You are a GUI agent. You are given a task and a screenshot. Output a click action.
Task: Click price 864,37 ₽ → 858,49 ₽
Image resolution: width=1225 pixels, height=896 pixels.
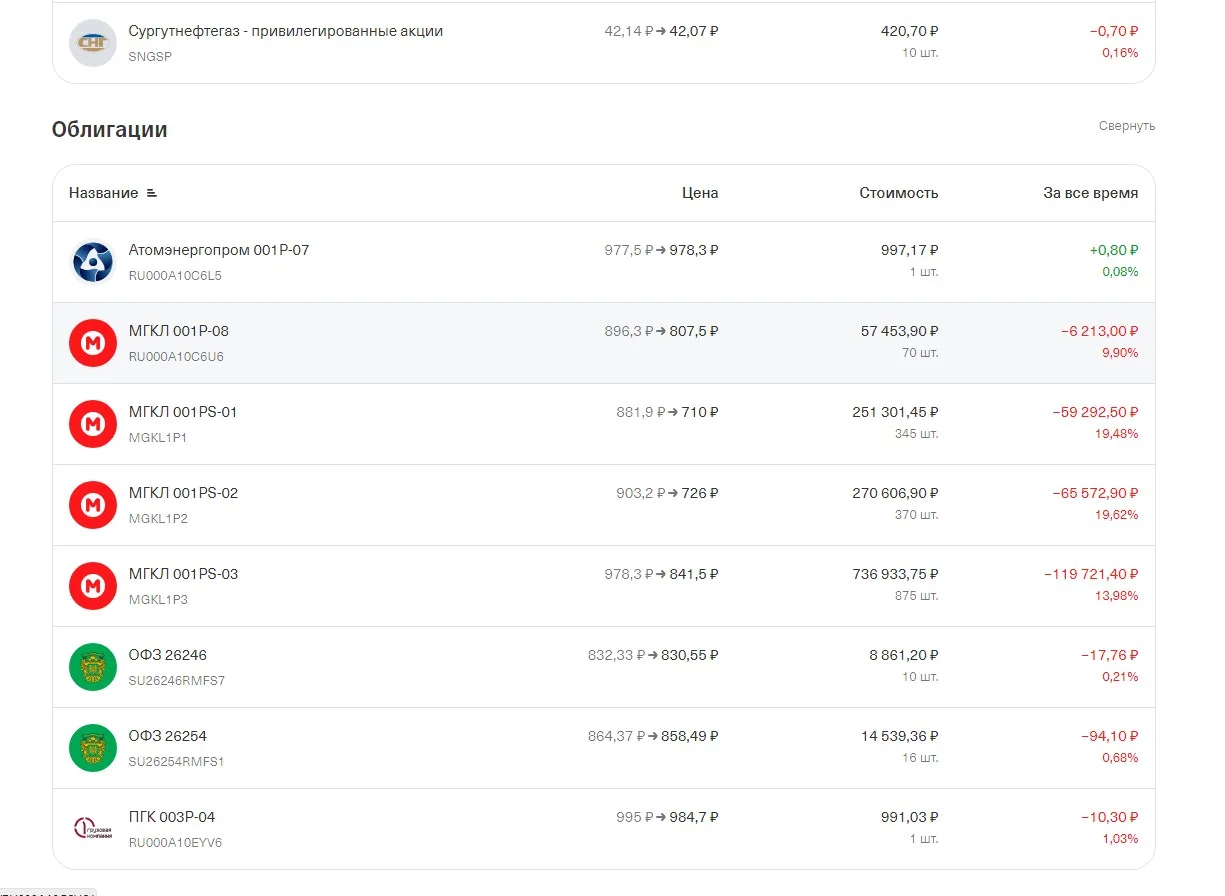coord(653,736)
